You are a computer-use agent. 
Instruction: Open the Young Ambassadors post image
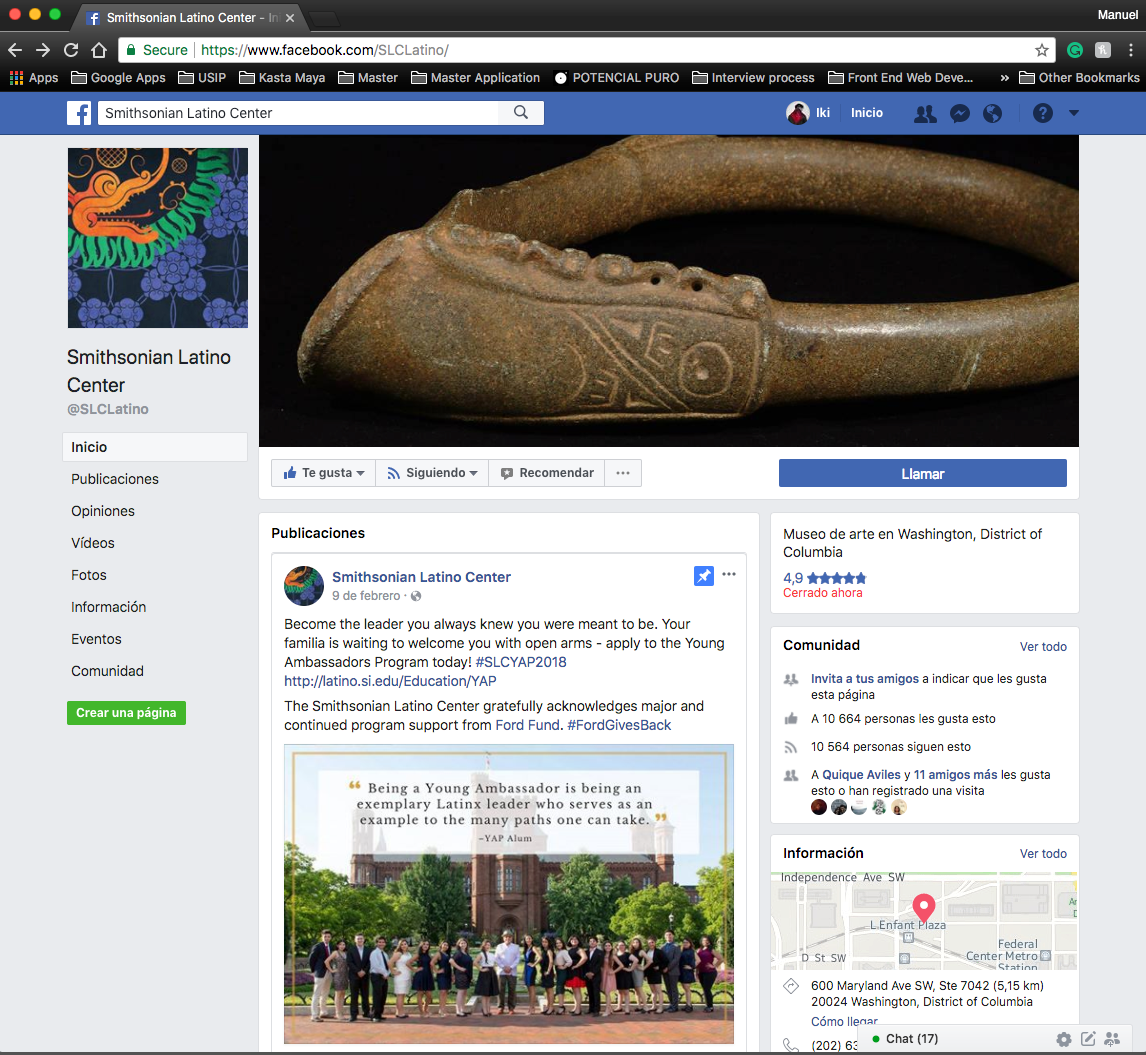point(509,893)
